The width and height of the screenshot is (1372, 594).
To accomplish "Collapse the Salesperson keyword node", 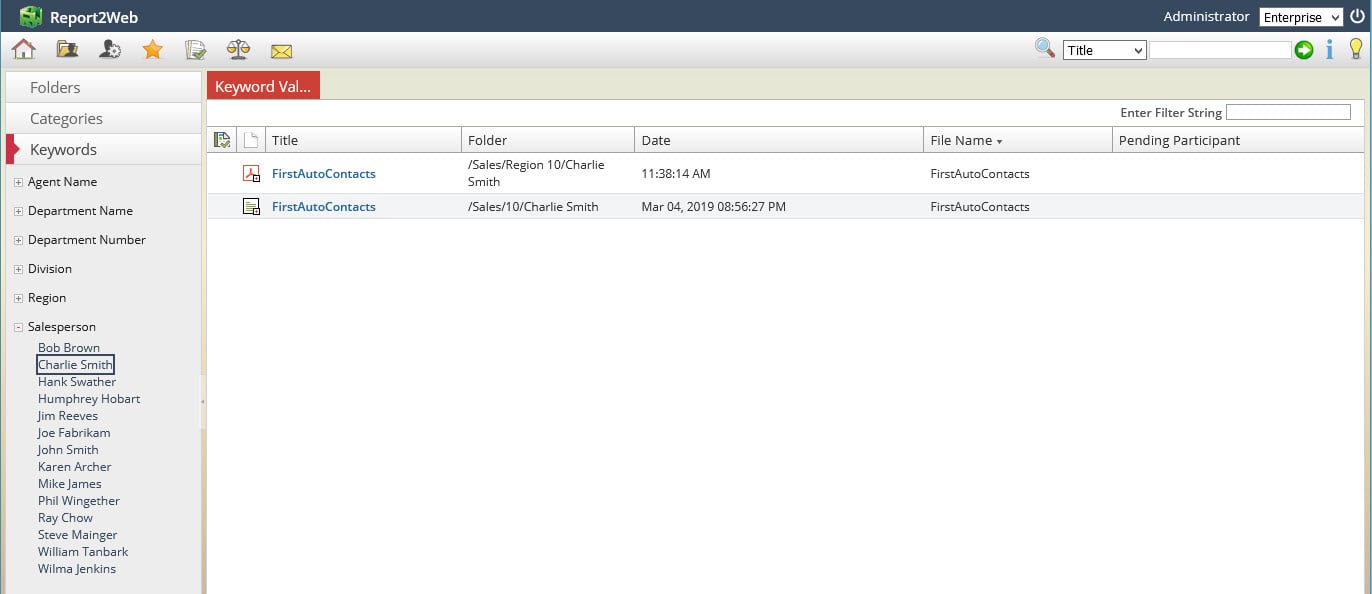I will pyautogui.click(x=19, y=327).
